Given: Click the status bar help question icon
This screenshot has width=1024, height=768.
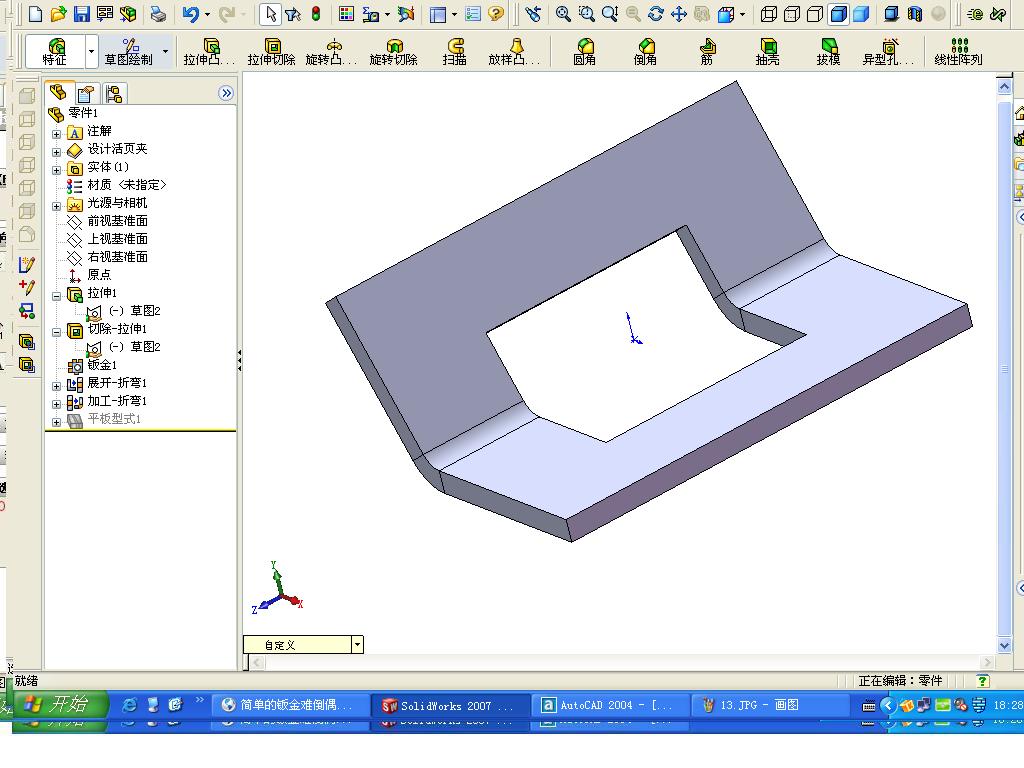Looking at the screenshot, I should click(x=982, y=680).
